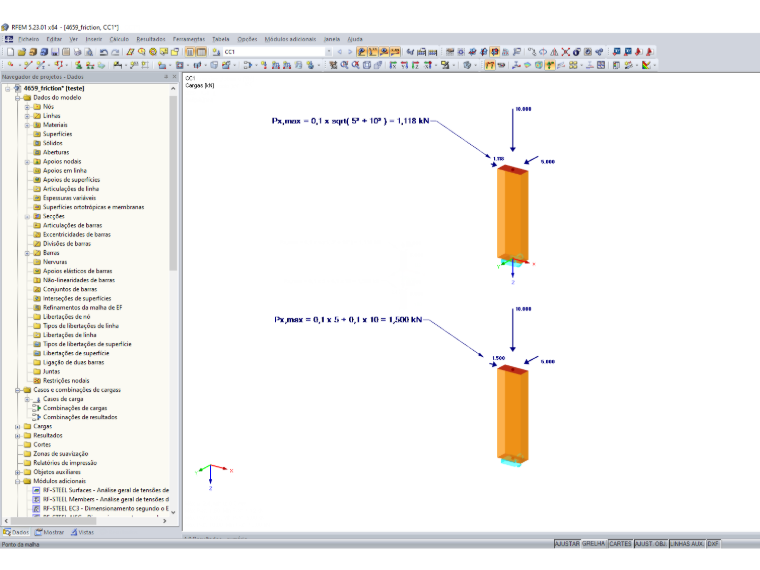Open the Cálculo menu
Image resolution: width=760 pixels, height=570 pixels.
tap(119, 39)
